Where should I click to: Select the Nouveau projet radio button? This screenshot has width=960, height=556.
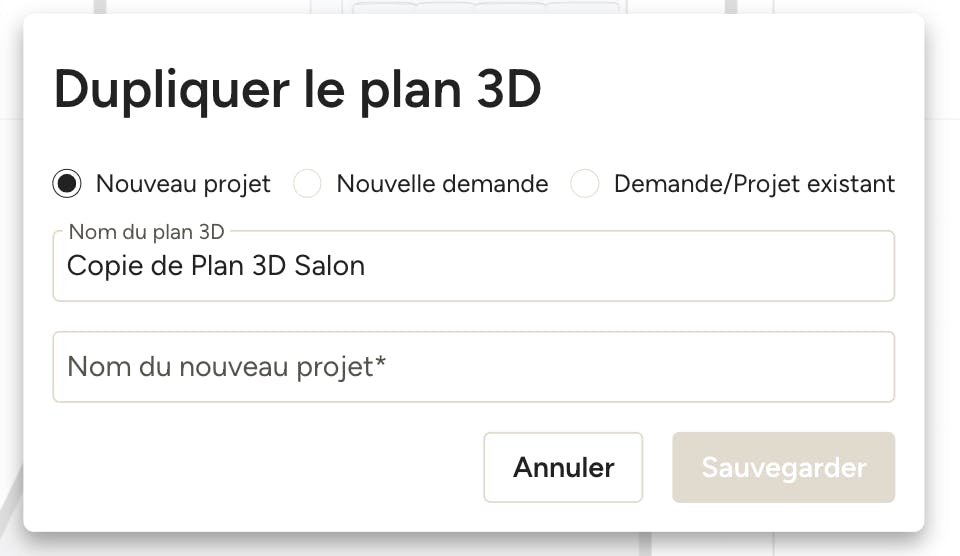[x=67, y=184]
